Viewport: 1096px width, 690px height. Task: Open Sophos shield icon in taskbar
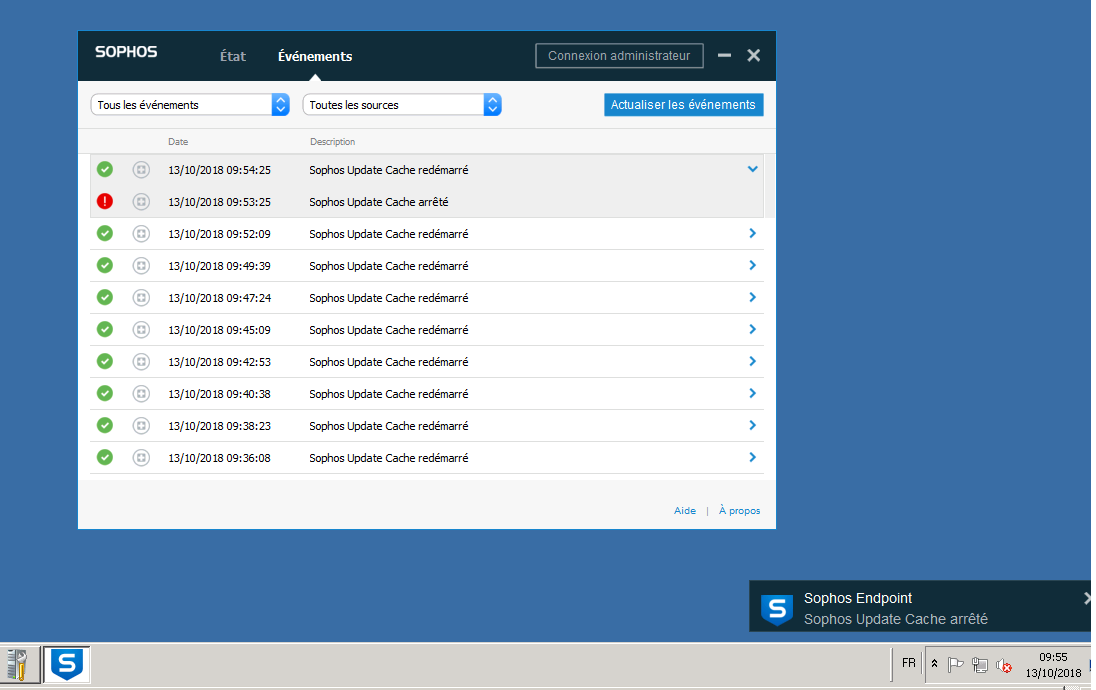pos(67,663)
